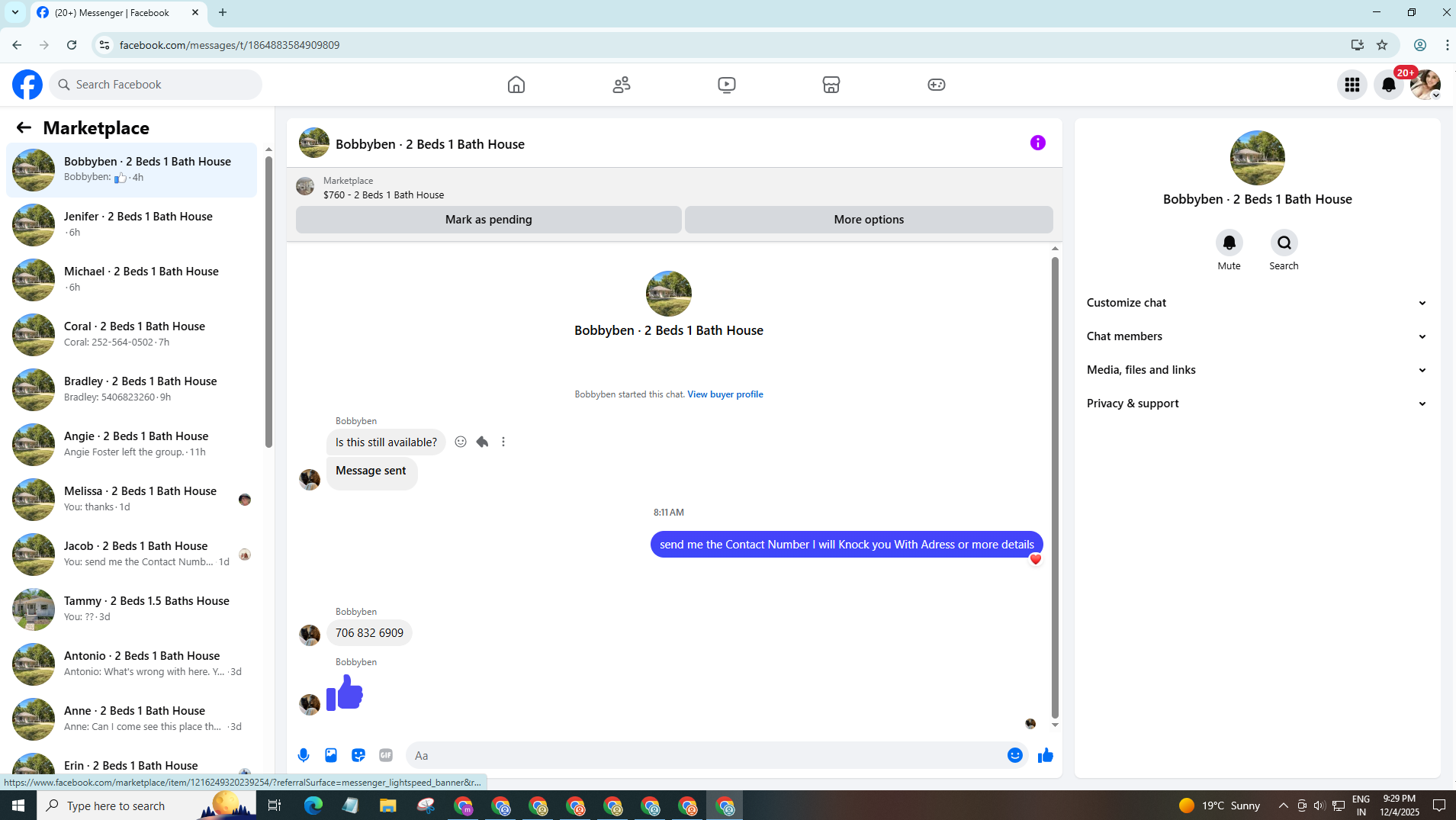Open the Gaming tab icon
This screenshot has width=1456, height=820.
point(937,85)
